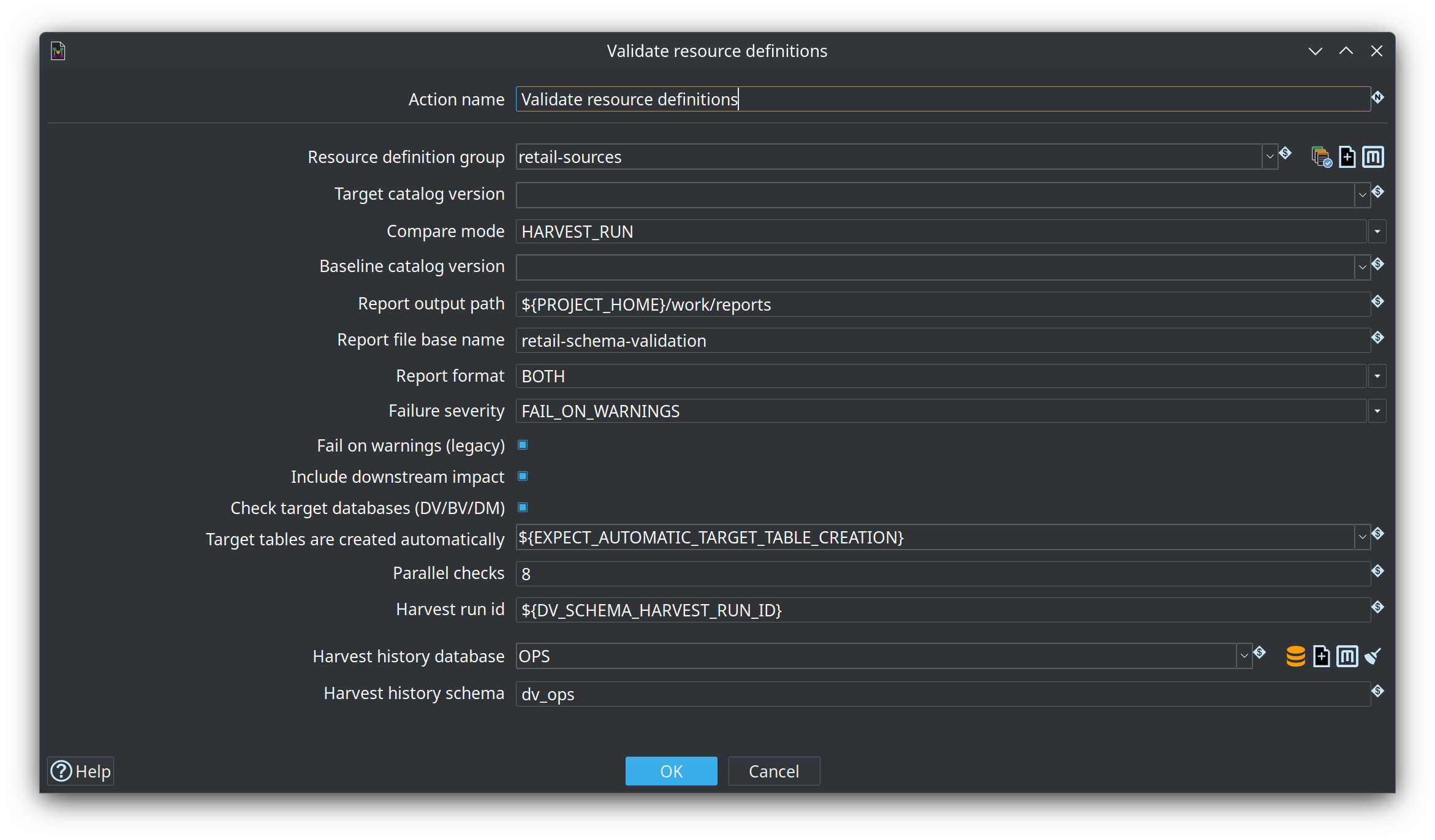Viewport: 1435px width, 840px height.
Task: Open the orange database connection icon
Action: pos(1295,656)
